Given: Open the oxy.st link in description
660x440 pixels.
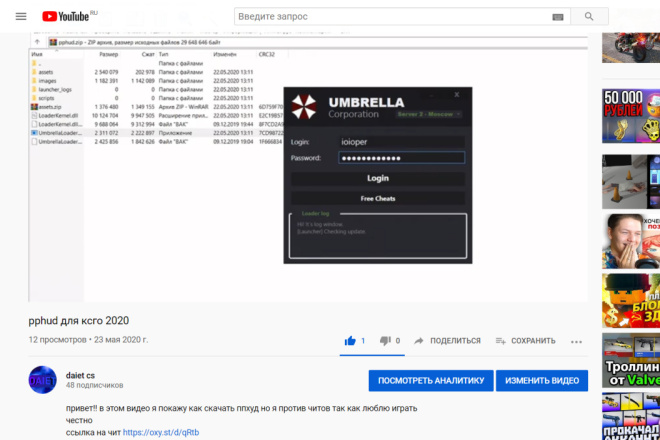Looking at the screenshot, I should click(161, 432).
